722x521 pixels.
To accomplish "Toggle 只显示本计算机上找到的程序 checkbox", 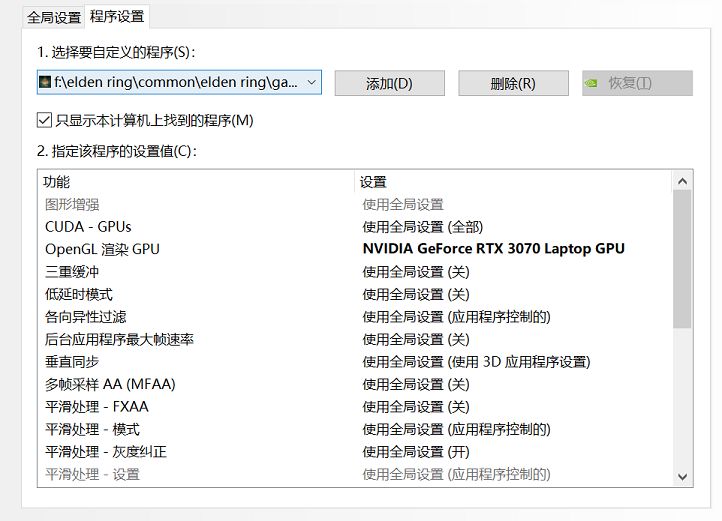I will (x=44, y=120).
